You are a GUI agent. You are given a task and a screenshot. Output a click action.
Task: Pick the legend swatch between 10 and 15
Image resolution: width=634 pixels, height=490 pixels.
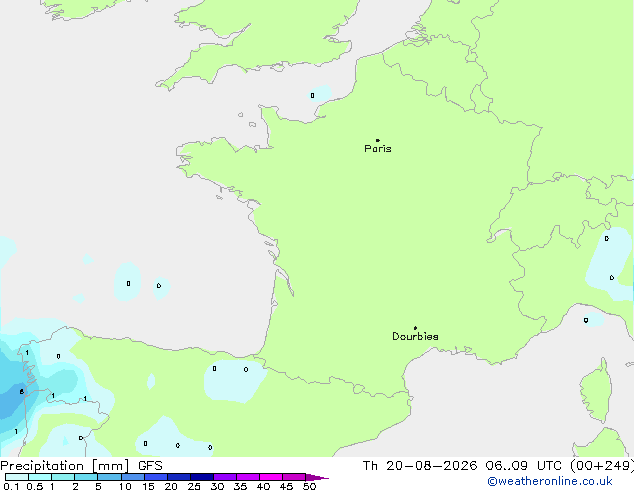[132, 477]
